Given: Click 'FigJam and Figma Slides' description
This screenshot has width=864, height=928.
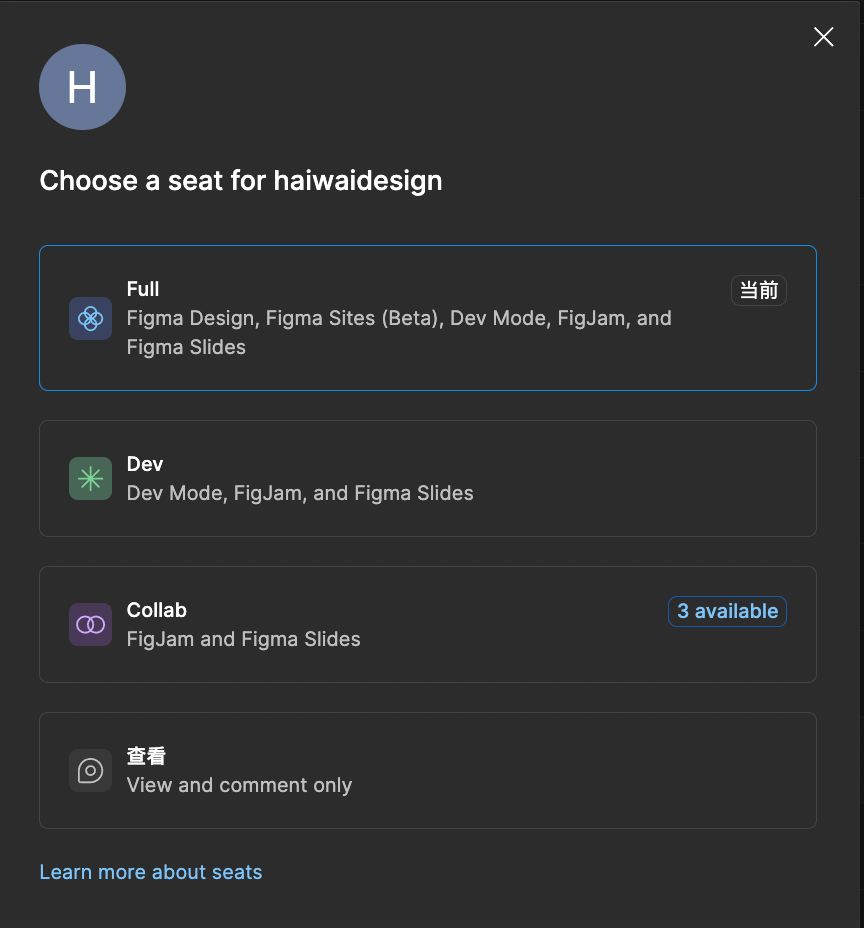Looking at the screenshot, I should [x=243, y=639].
